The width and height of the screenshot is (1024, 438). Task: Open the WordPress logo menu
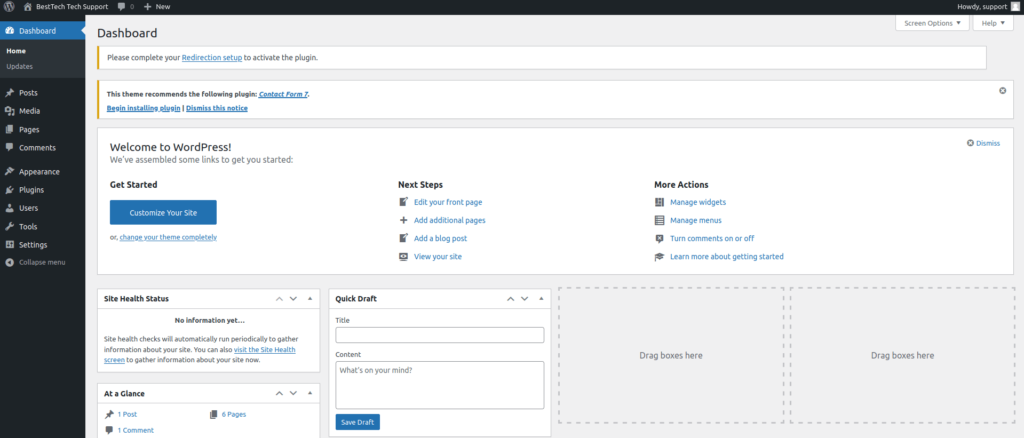click(10, 6)
